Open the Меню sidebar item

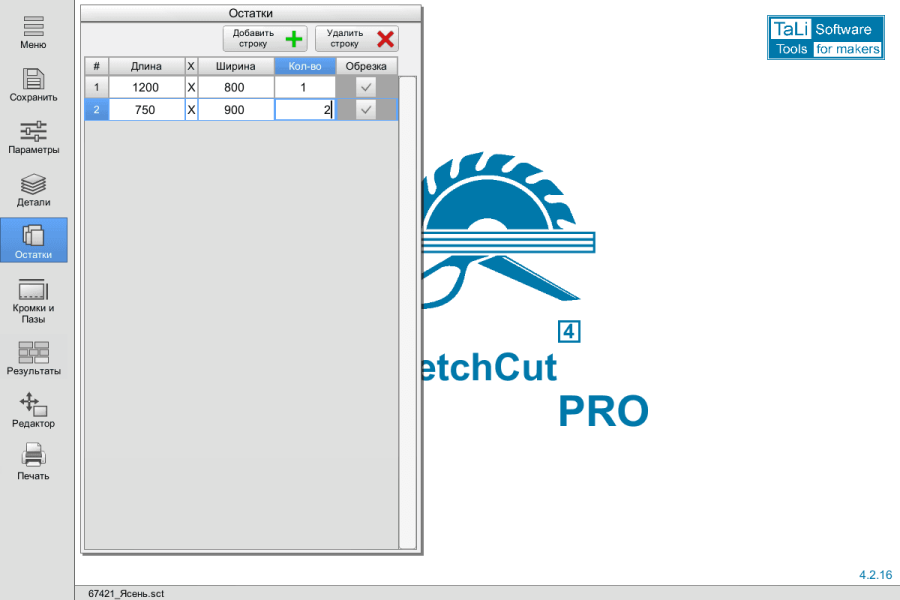[33, 33]
